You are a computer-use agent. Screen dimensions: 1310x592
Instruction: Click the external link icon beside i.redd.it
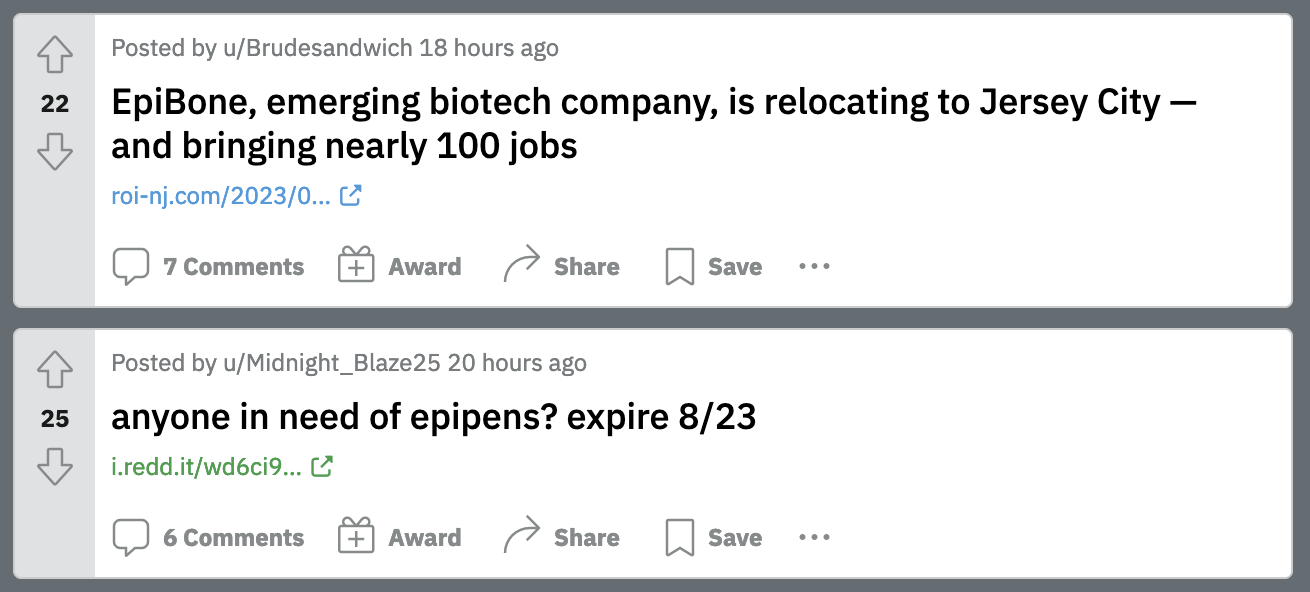(x=322, y=466)
